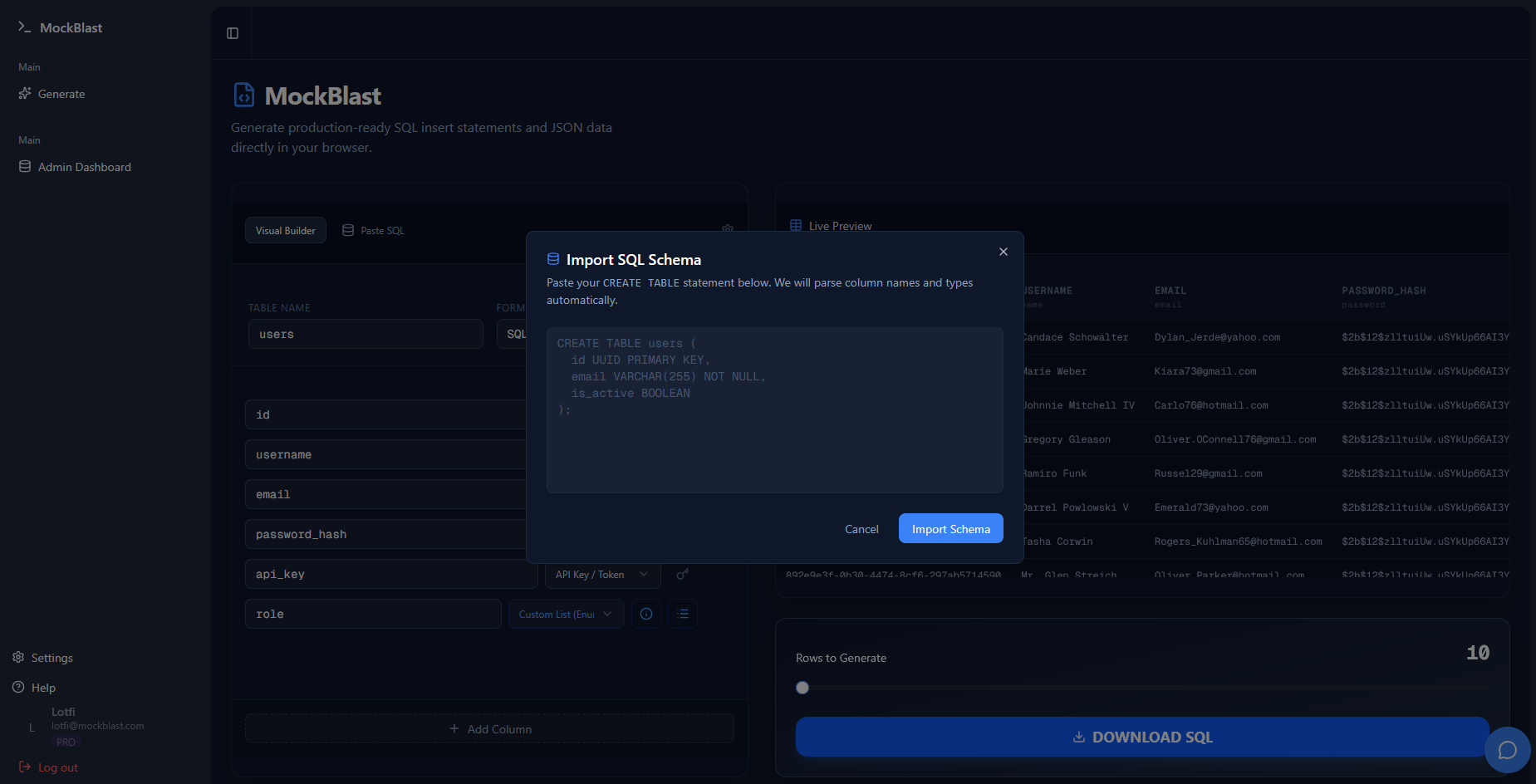1536x784 pixels.
Task: Click the database icon beside Import SQL Schema
Action: (553, 259)
